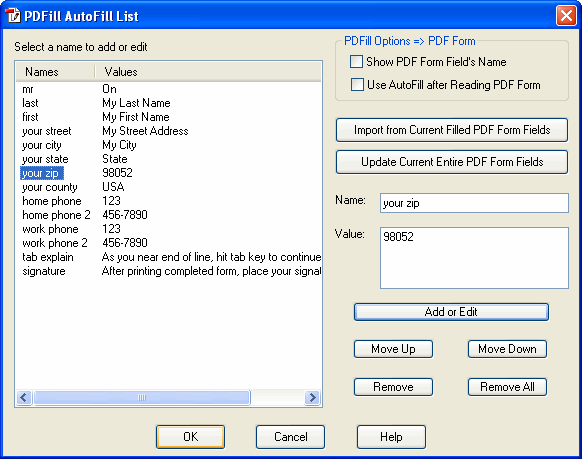Toggle Use AutoFill after Reading PDF Form
This screenshot has width=582, height=459.
point(357,85)
